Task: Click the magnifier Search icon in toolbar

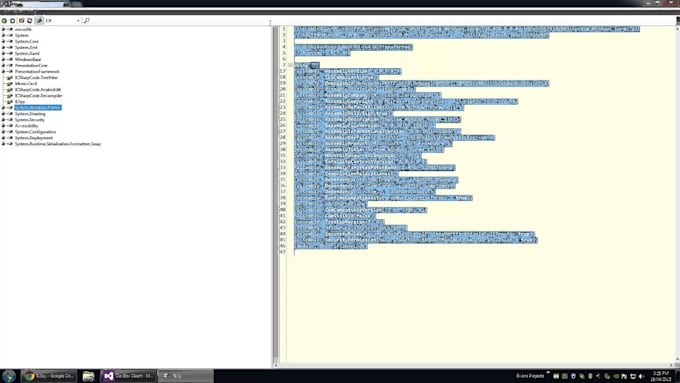Action: tap(86, 20)
